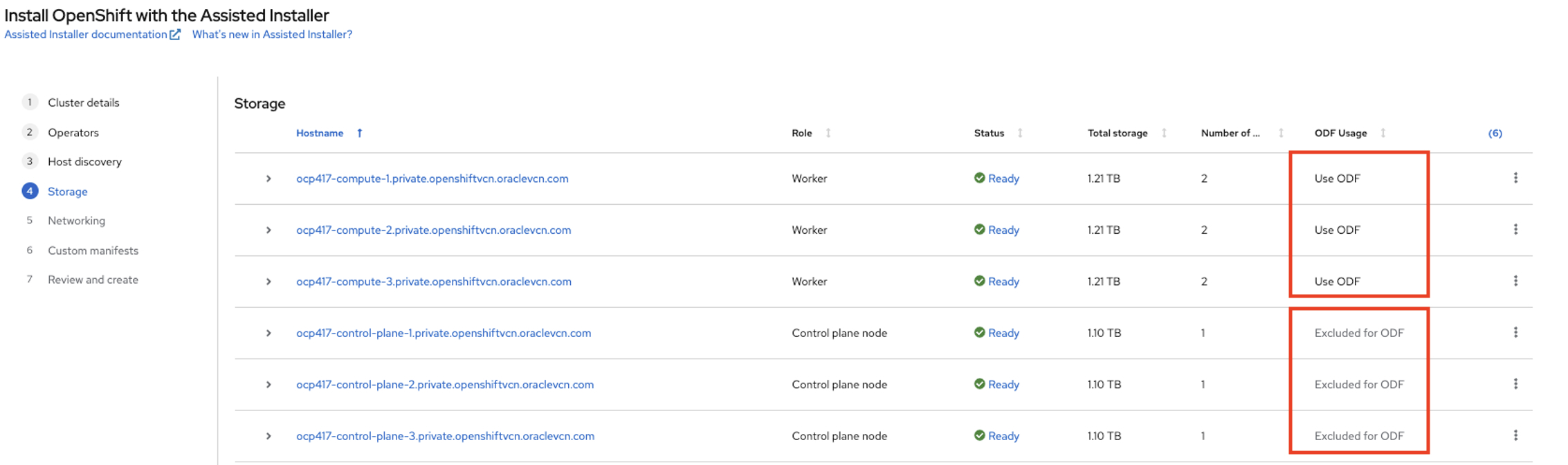Click the external link icon beside documentation
The width and height of the screenshot is (1568, 465).
coord(175,34)
